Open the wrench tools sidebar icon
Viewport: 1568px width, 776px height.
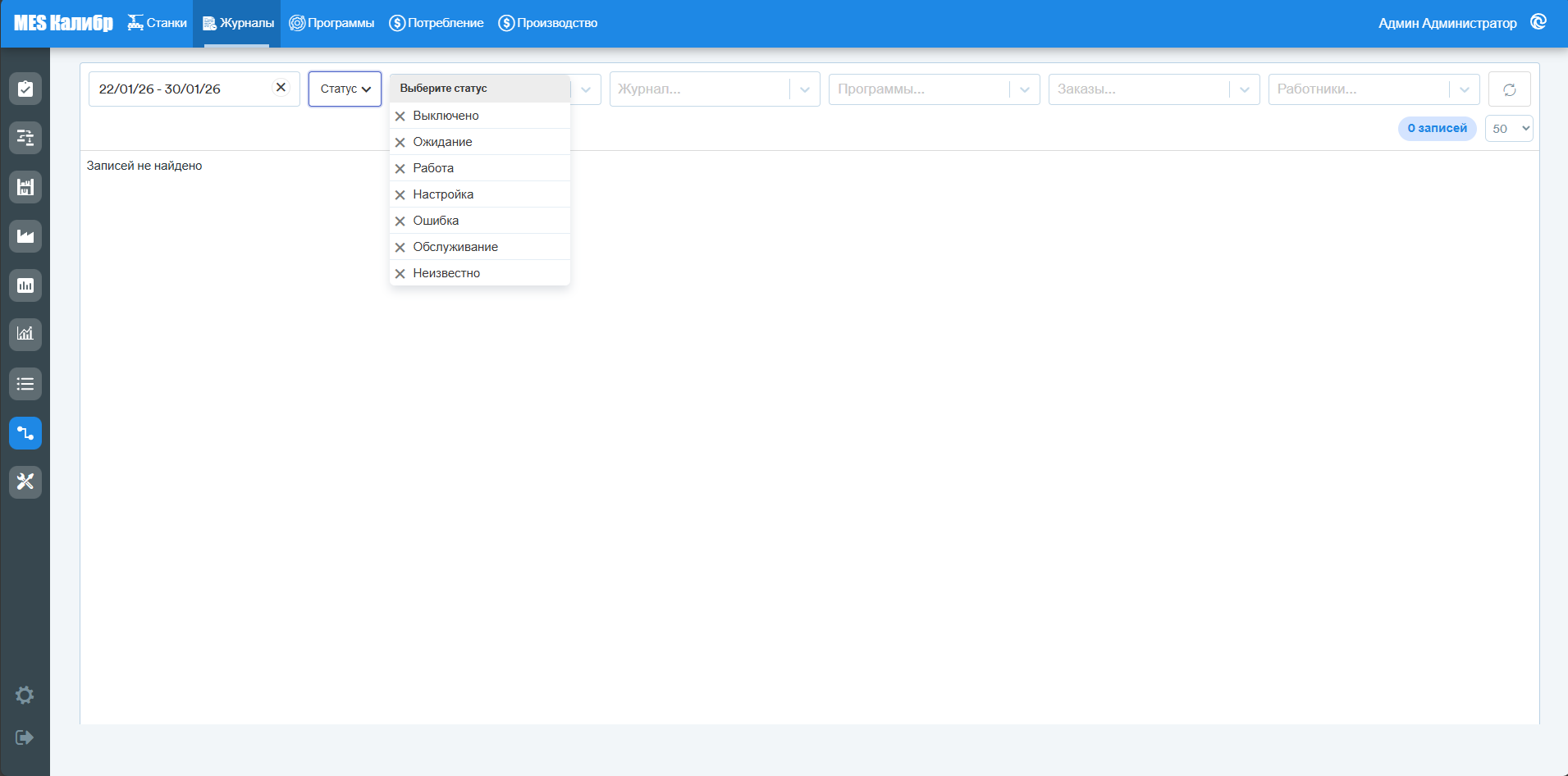pyautogui.click(x=25, y=482)
